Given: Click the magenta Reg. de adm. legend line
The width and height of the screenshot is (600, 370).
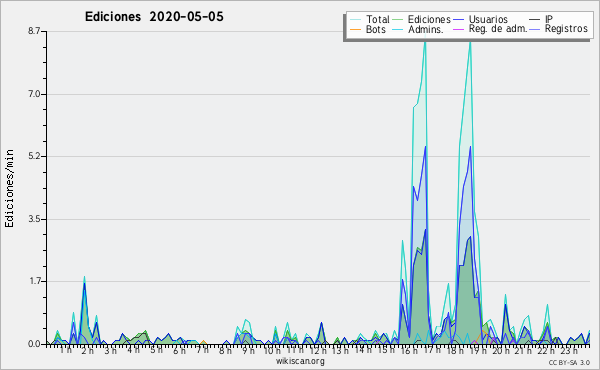Looking at the screenshot, I should point(458,29).
